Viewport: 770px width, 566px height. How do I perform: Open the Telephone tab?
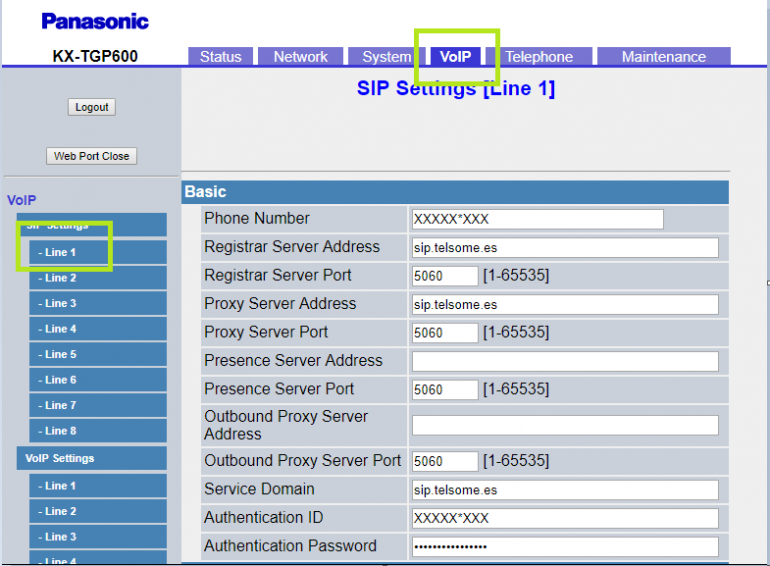tap(539, 56)
